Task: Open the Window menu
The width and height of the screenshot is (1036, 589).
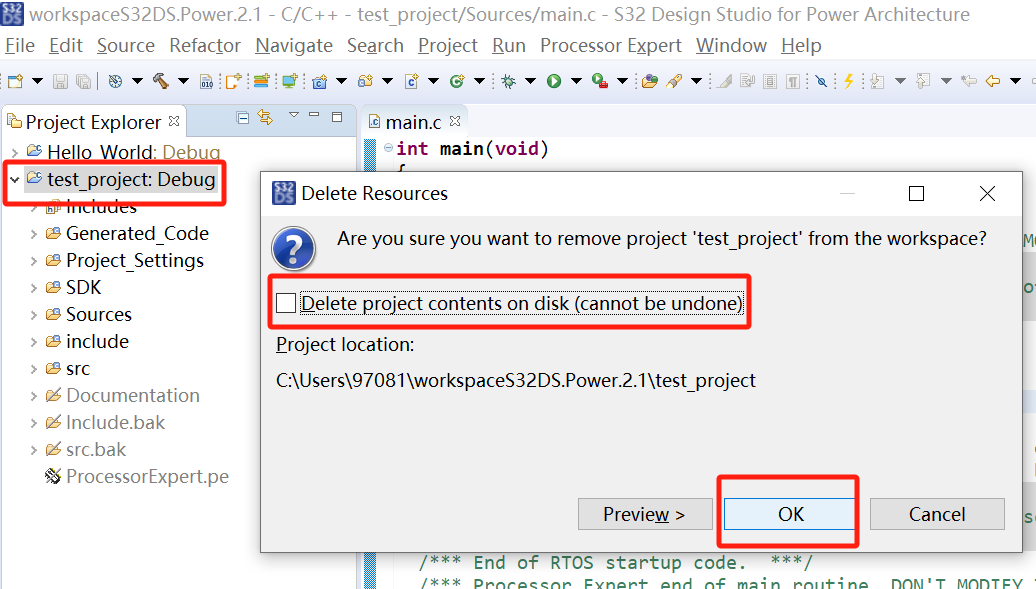Action: [x=731, y=46]
